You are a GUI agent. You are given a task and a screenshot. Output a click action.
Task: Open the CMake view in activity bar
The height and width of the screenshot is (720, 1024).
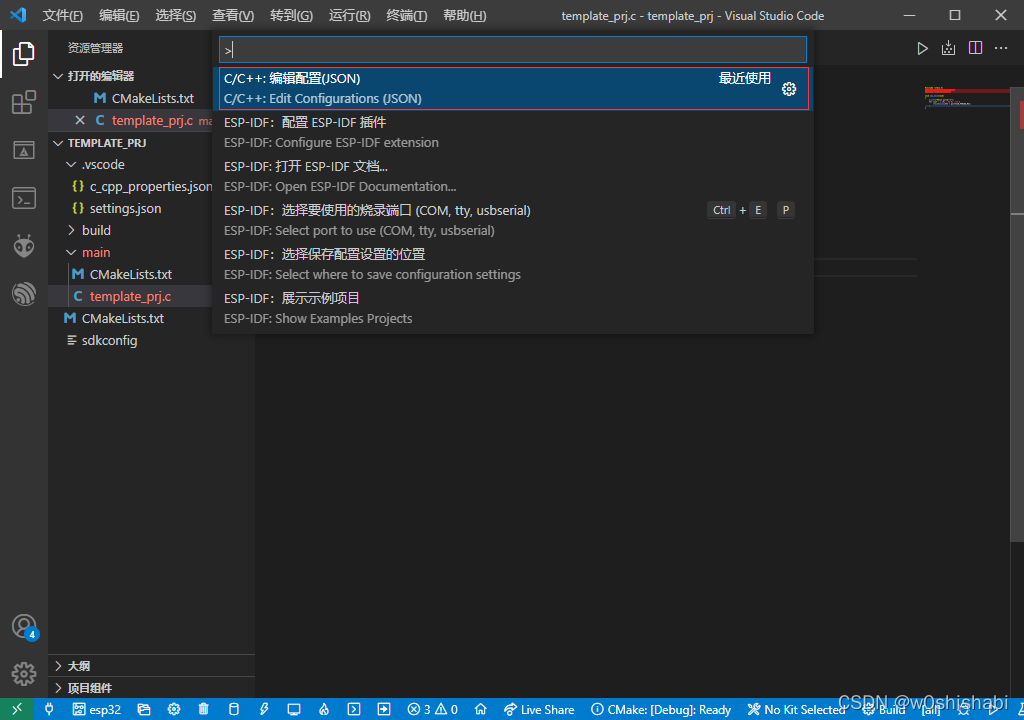tap(24, 150)
